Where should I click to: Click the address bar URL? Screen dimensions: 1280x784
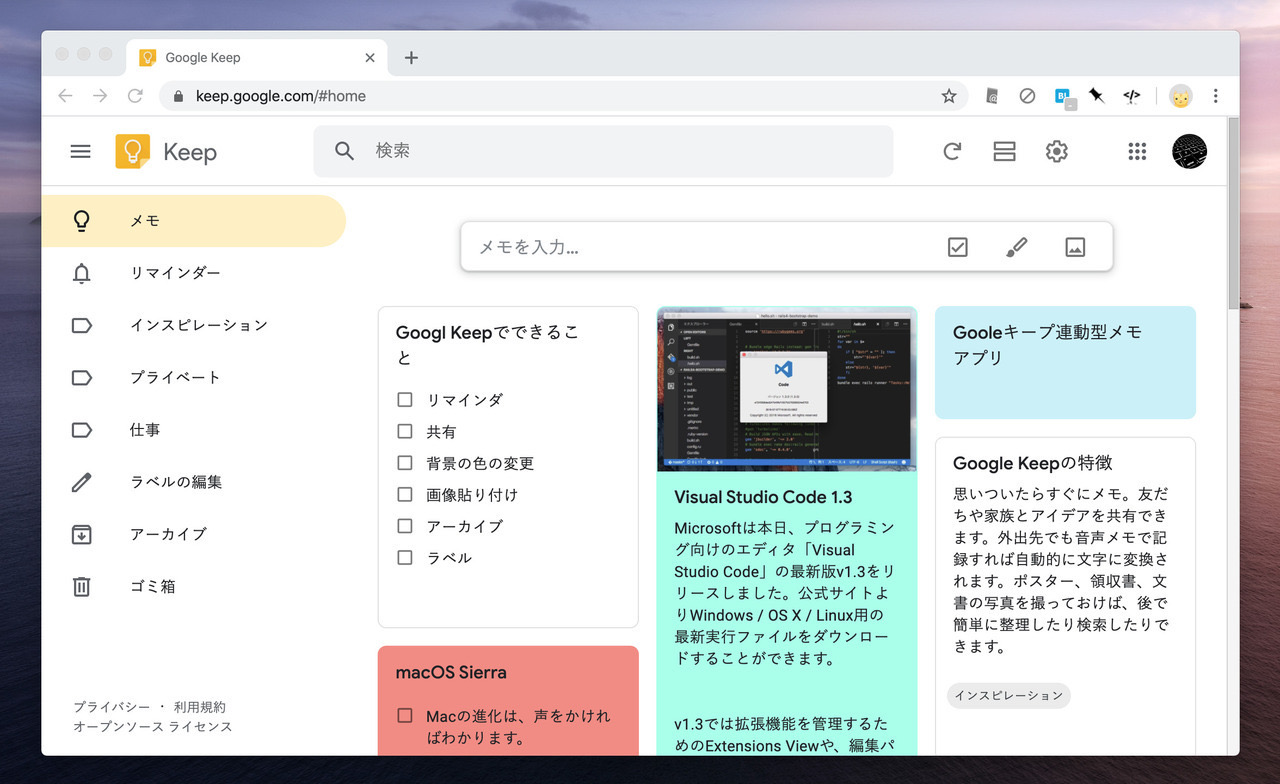(281, 97)
